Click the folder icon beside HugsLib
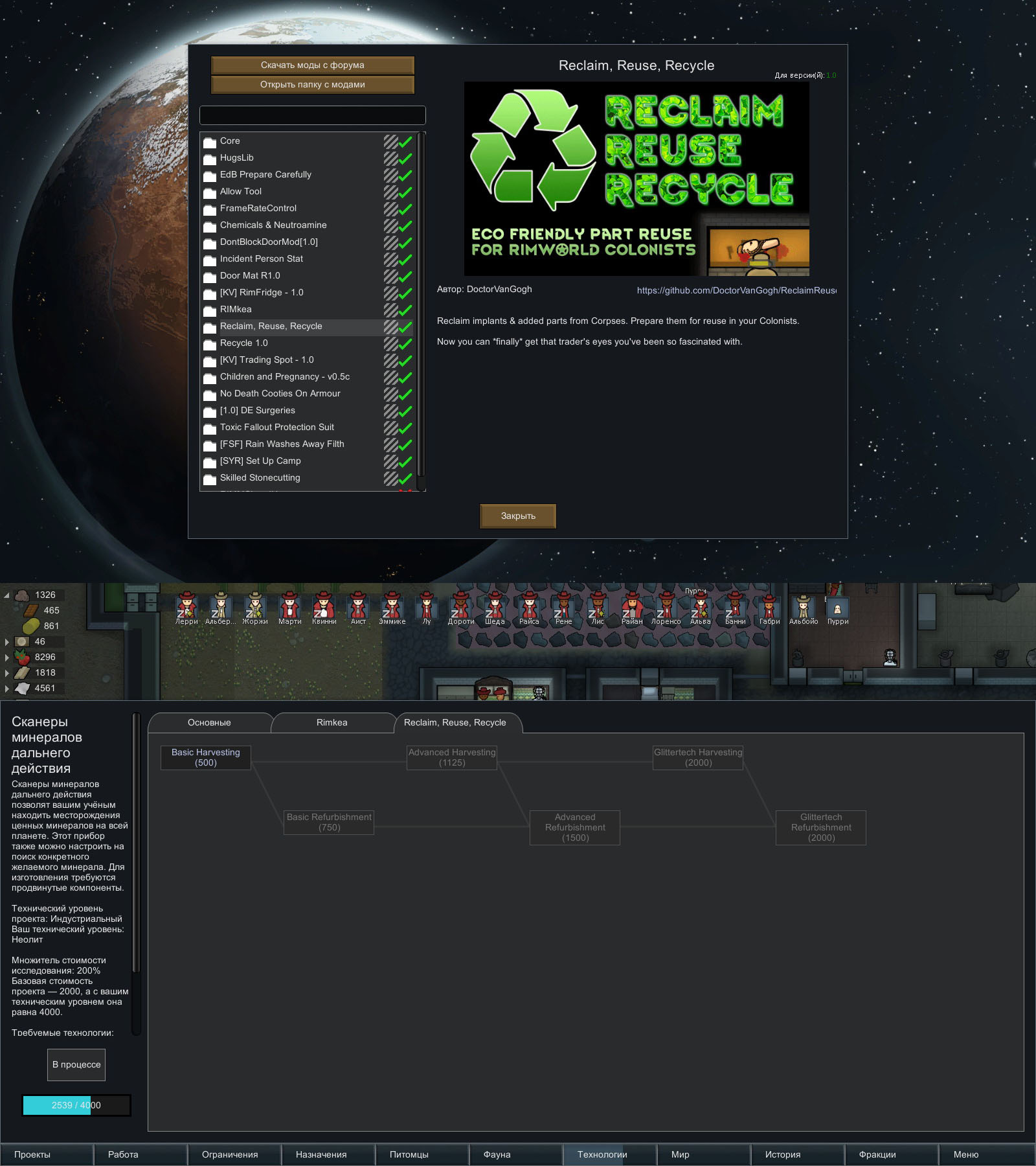 click(210, 159)
